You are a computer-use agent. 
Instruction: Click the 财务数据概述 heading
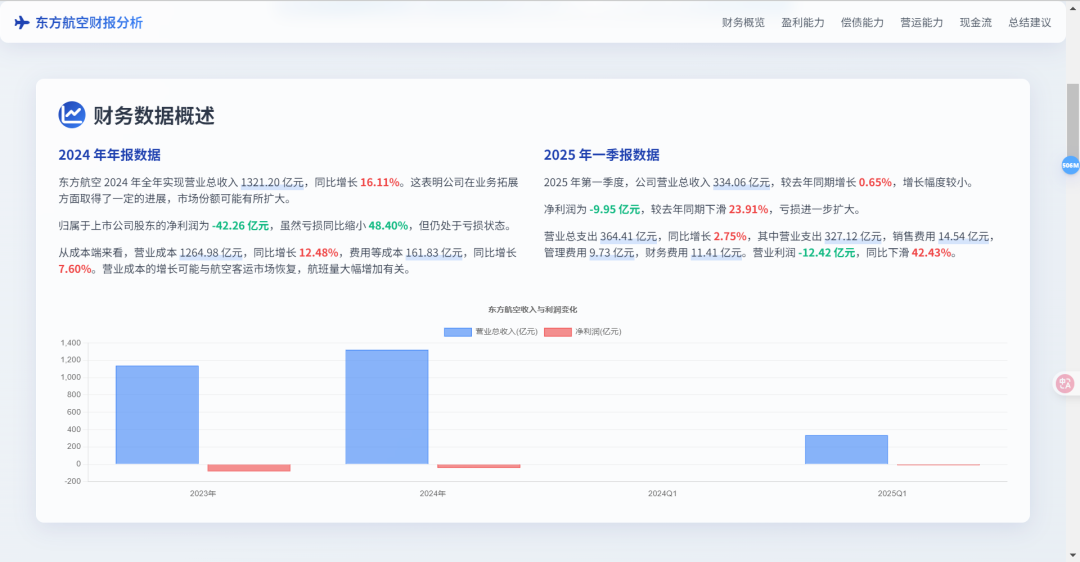(154, 116)
